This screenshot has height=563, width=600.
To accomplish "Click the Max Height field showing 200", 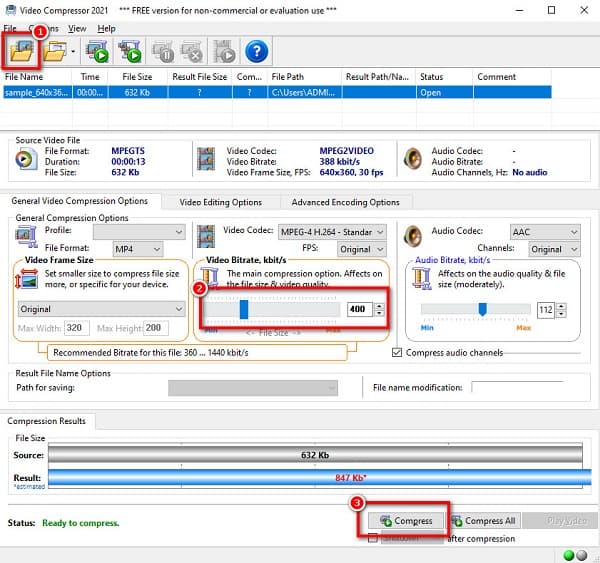I will click(x=155, y=328).
